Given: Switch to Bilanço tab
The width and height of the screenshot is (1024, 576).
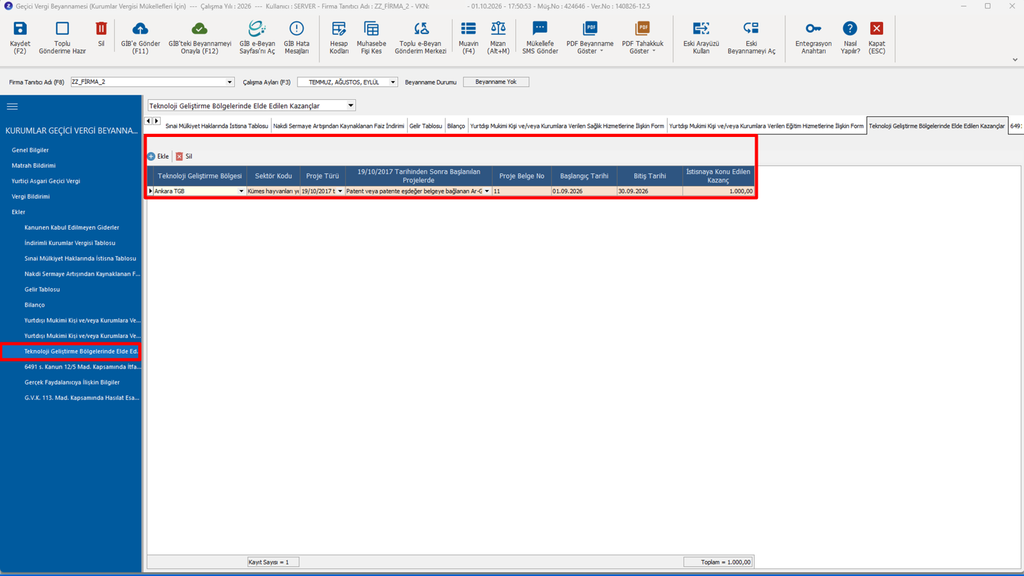Looking at the screenshot, I should 456,126.
